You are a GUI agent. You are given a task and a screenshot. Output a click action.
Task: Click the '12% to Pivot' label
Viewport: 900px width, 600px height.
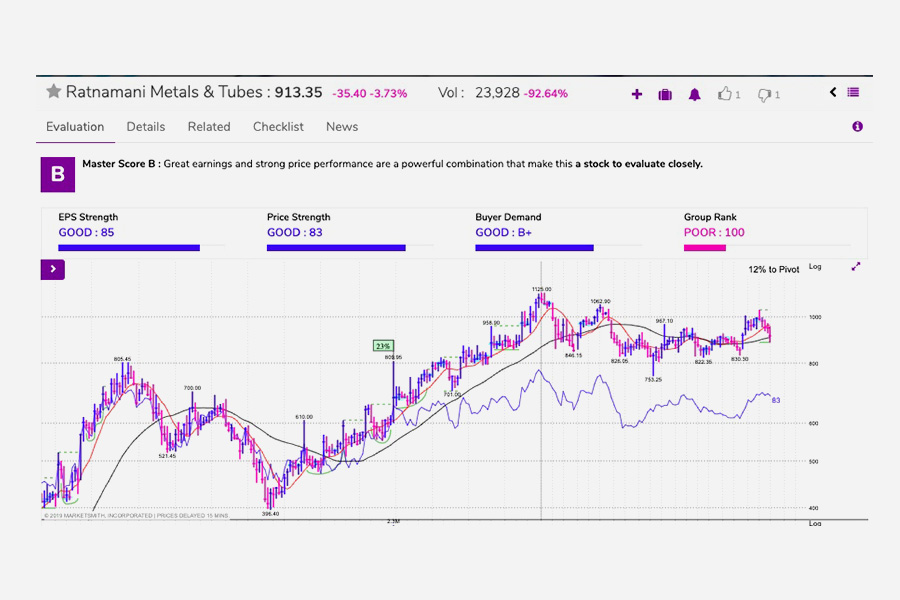[x=774, y=269]
